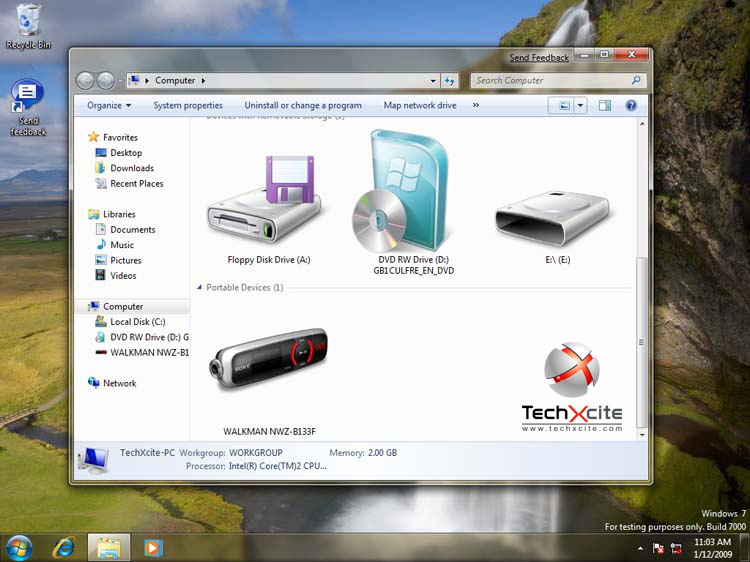Open the Recycle Bin desktop icon
The image size is (750, 562).
pyautogui.click(x=28, y=26)
